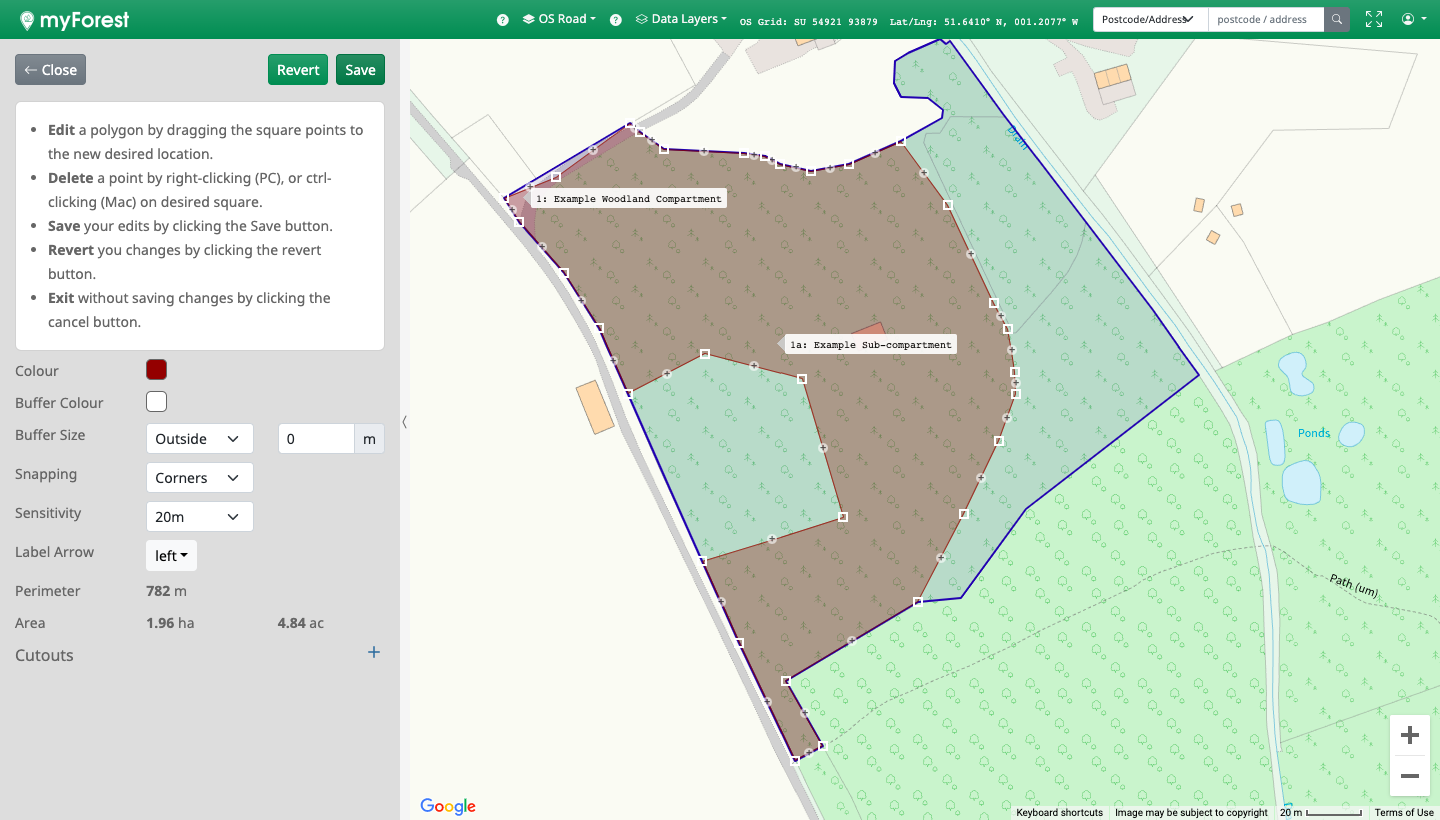Open help icon beside OS Road
The image size is (1440, 820).
(x=503, y=20)
